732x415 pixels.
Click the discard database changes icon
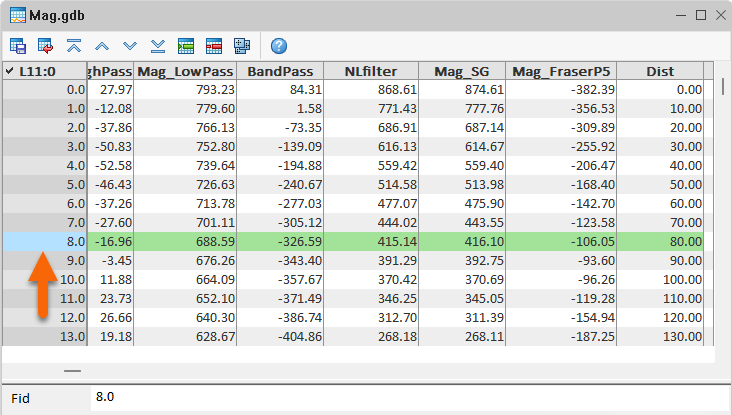pos(46,46)
